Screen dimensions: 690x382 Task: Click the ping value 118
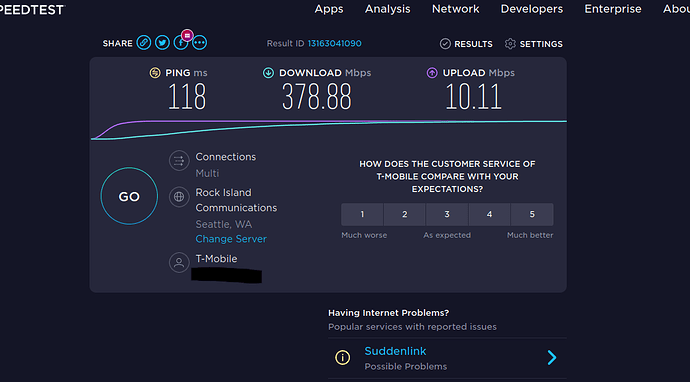[x=187, y=97]
